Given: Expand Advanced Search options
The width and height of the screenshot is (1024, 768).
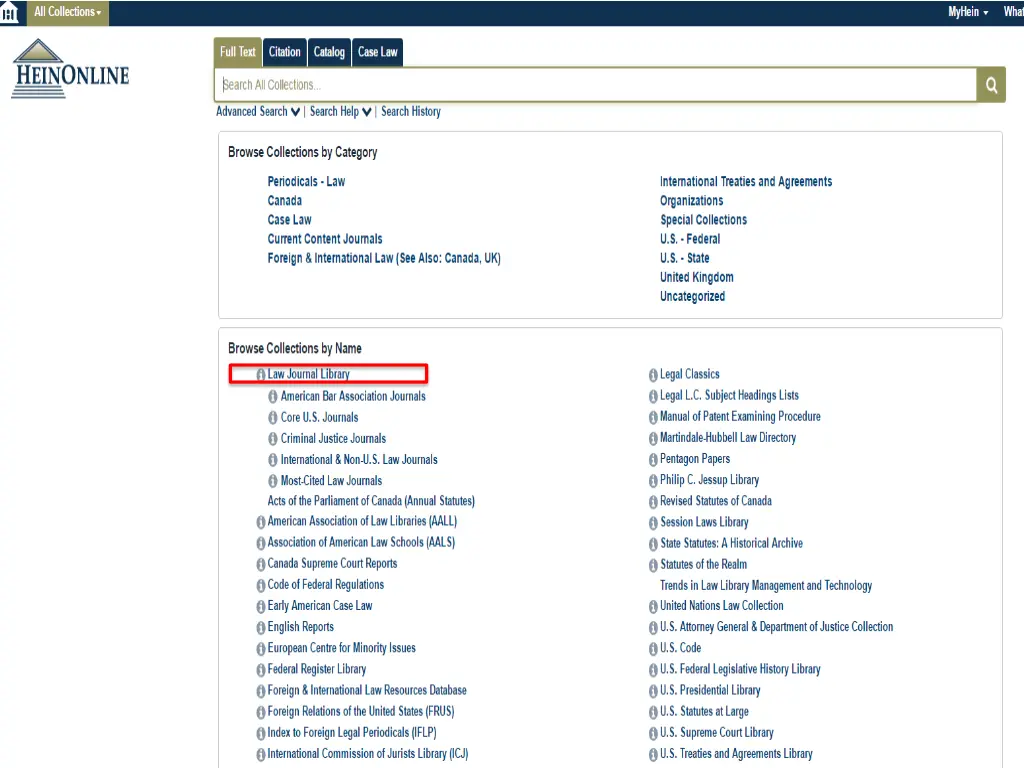Looking at the screenshot, I should coord(258,112).
